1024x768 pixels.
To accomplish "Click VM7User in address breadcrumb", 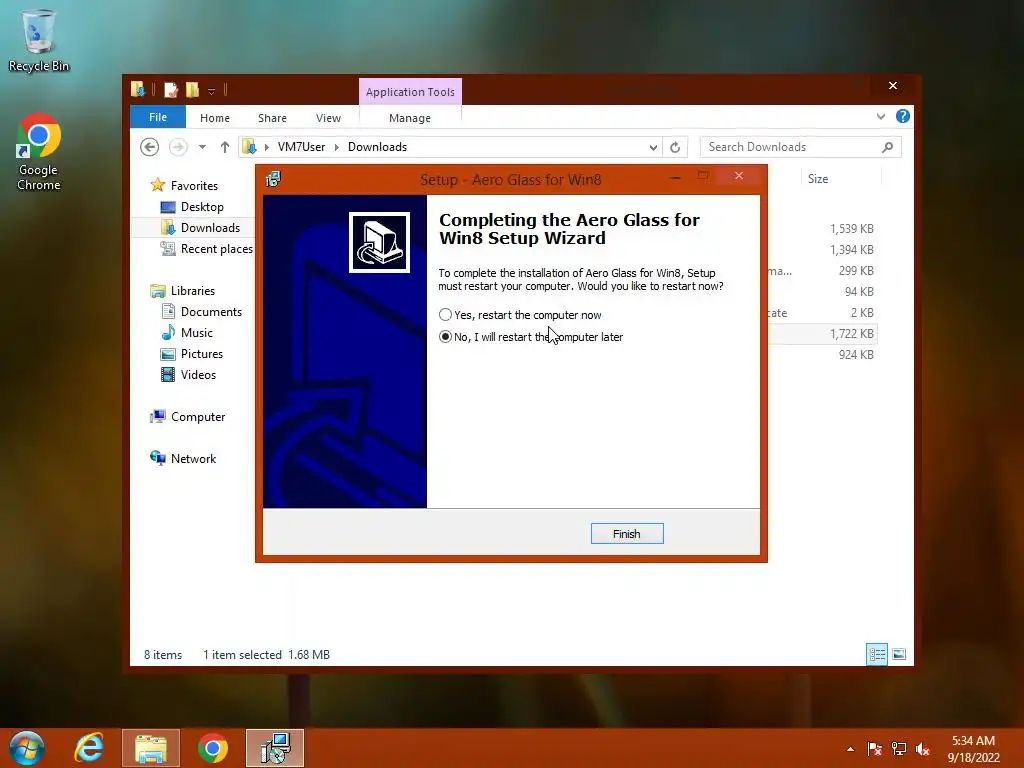I will (x=301, y=147).
